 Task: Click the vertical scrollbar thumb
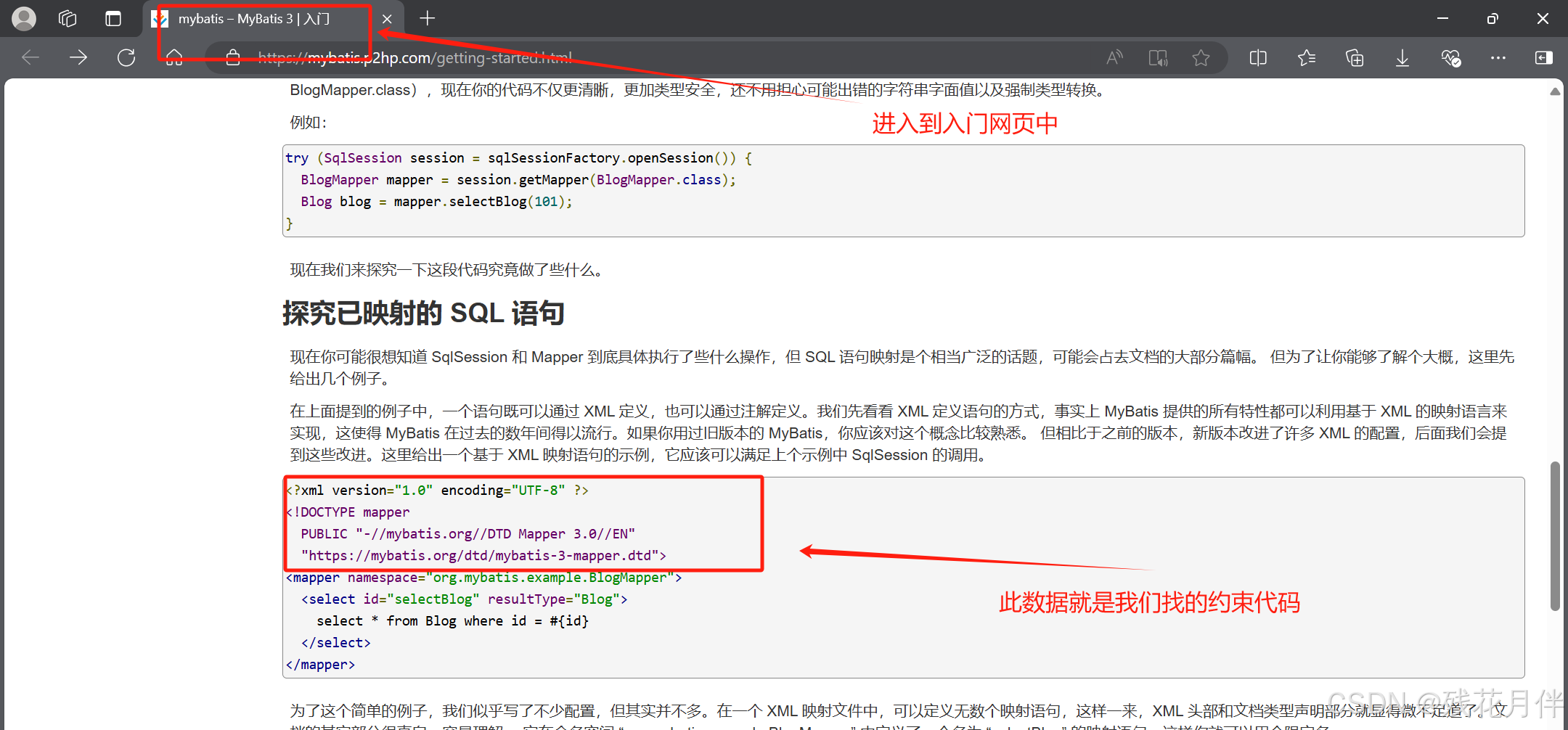pos(1555,536)
